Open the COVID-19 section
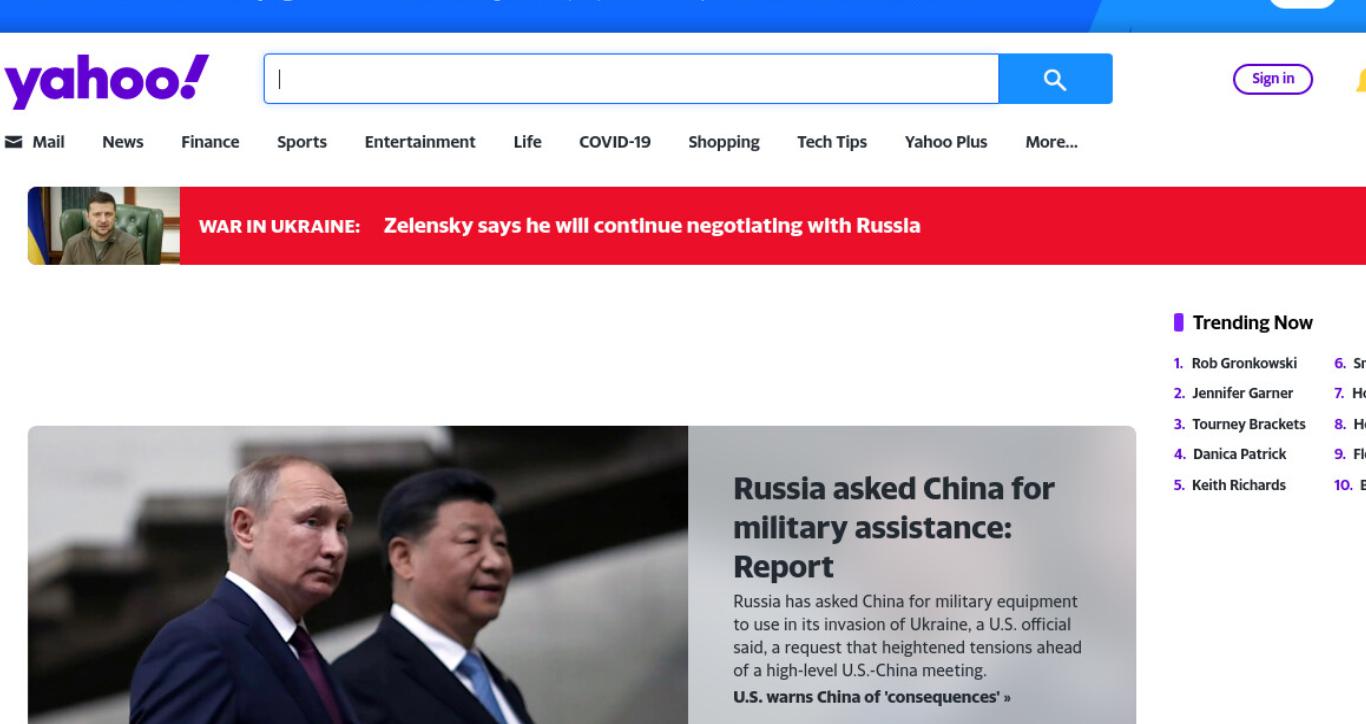The height and width of the screenshot is (724, 1366). 615,142
